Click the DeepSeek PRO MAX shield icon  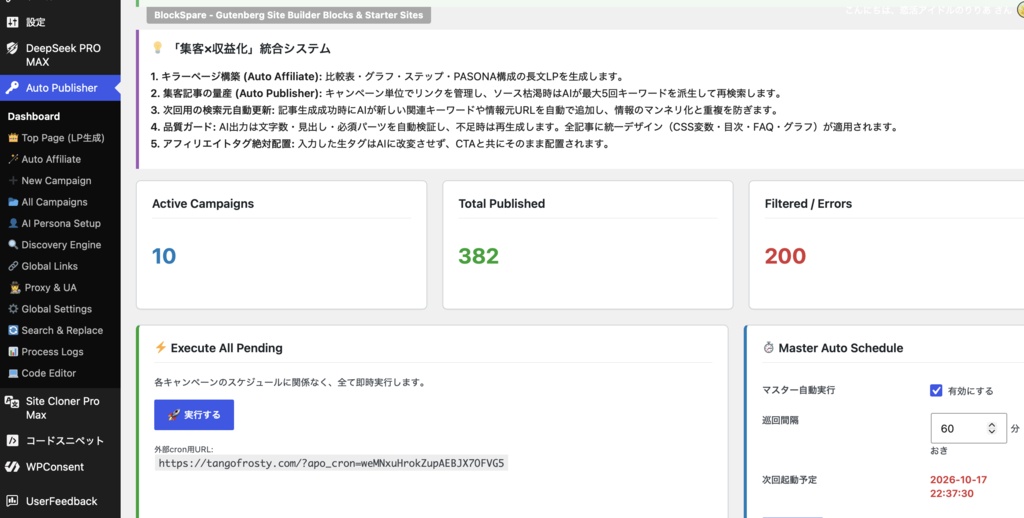12,48
